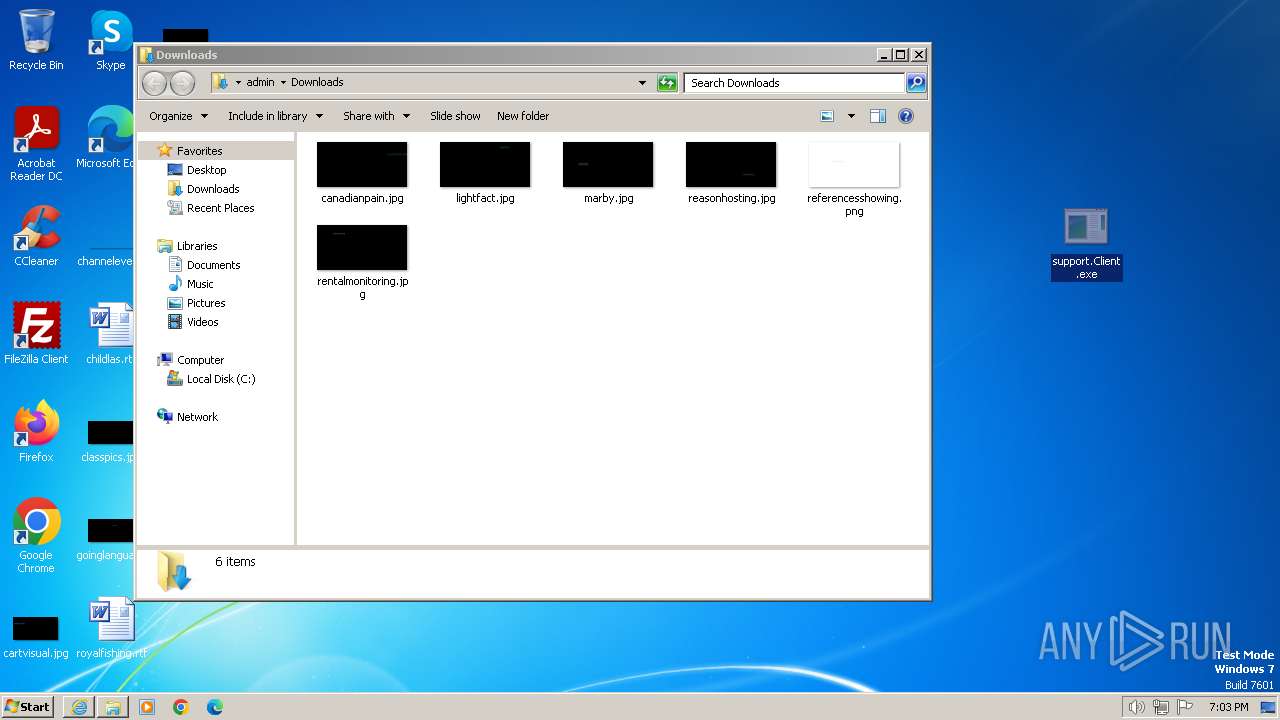The height and width of the screenshot is (720, 1280).
Task: Click New folder in the toolbar
Action: (523, 116)
